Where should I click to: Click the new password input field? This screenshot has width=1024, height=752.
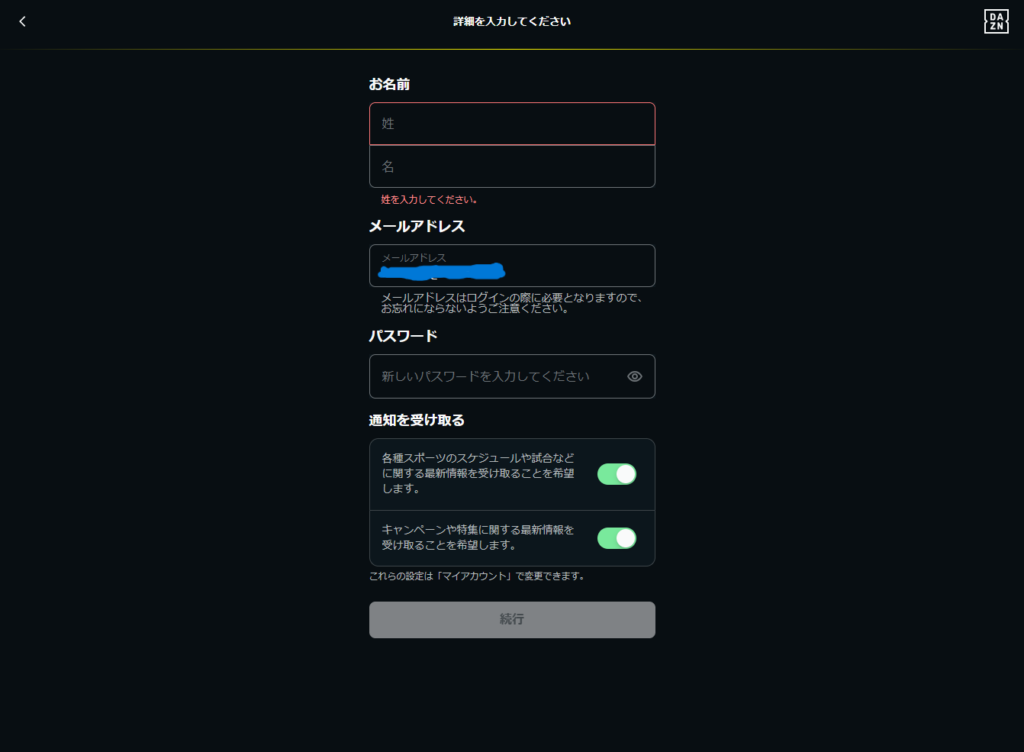click(495, 377)
